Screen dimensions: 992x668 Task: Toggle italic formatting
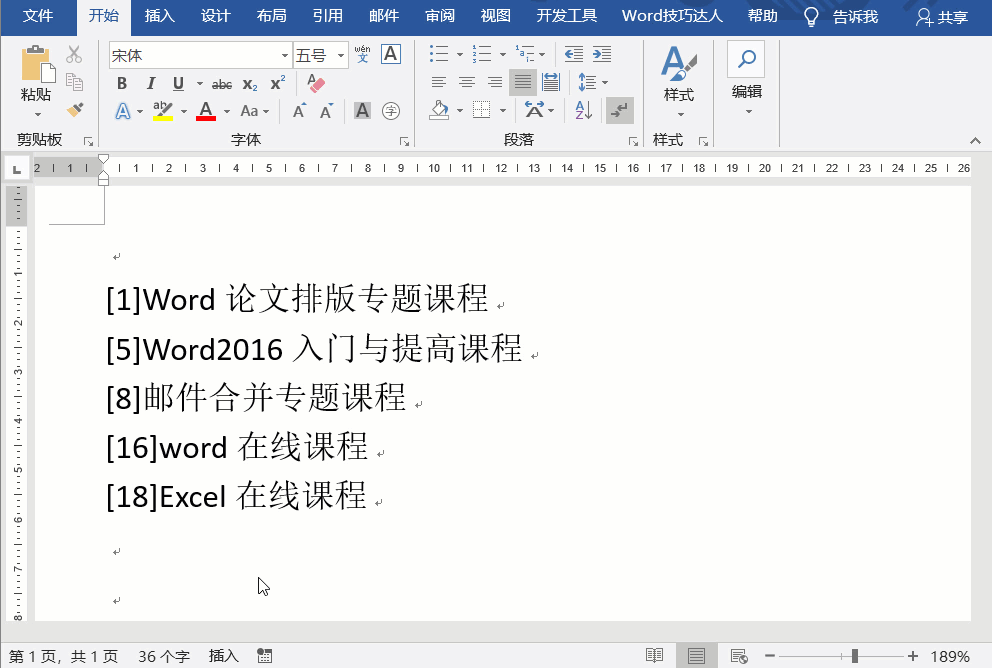pos(151,83)
